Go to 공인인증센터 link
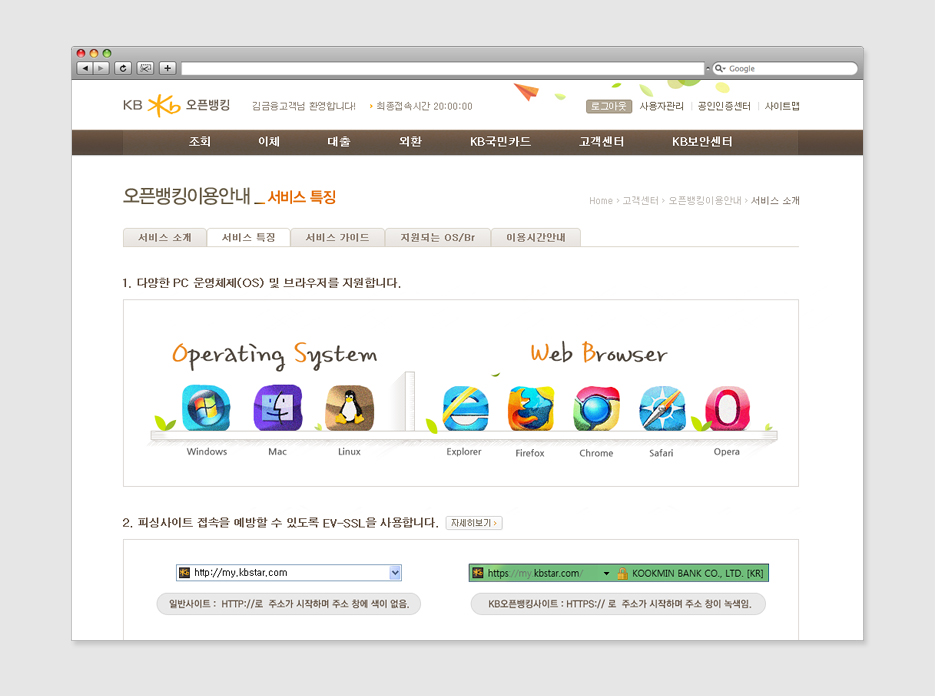This screenshot has width=935, height=696. click(724, 106)
